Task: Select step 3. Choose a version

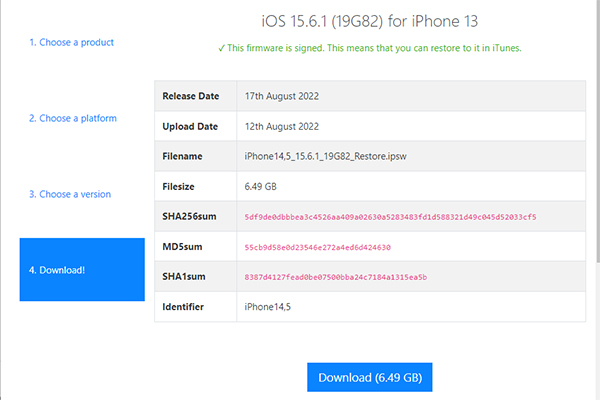Action: (70, 194)
